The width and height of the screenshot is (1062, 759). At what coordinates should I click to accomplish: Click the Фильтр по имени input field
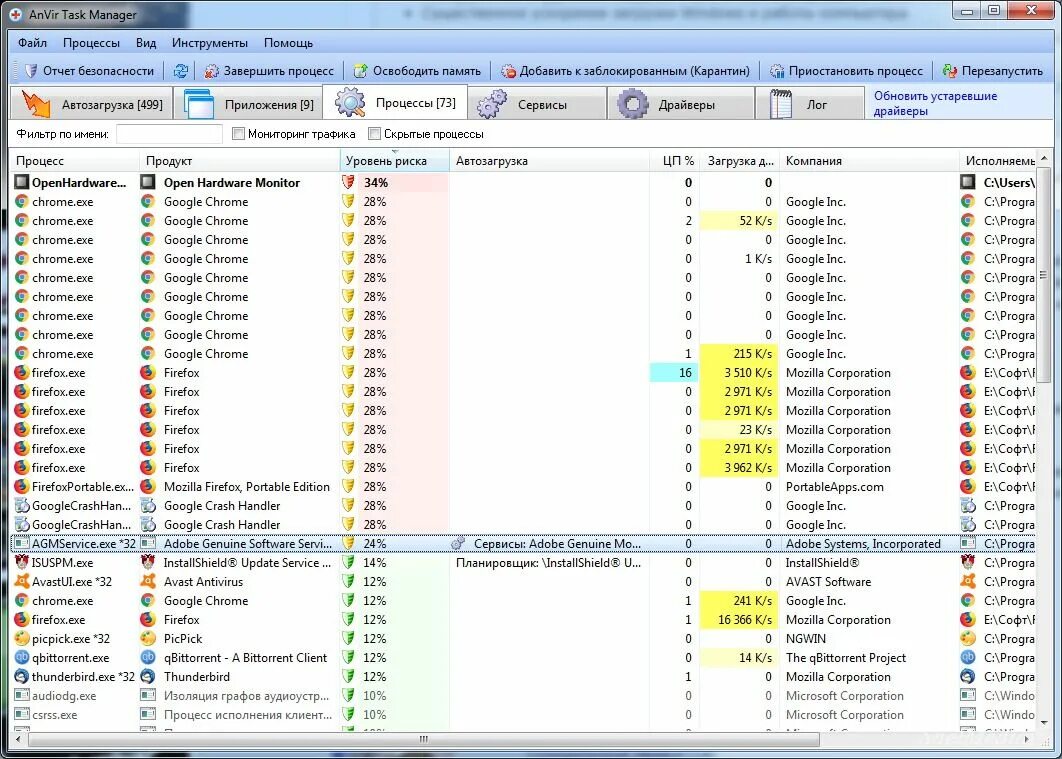[x=169, y=134]
